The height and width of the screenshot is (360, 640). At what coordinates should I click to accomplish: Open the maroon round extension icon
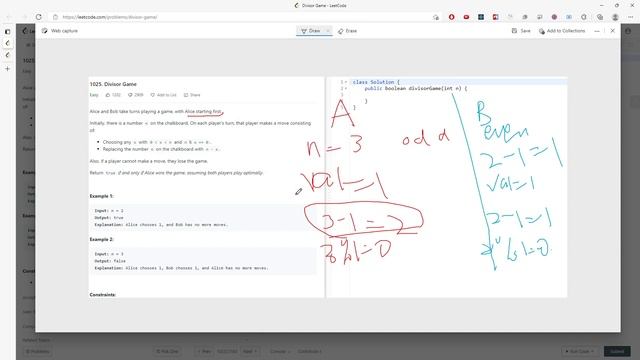554,17
